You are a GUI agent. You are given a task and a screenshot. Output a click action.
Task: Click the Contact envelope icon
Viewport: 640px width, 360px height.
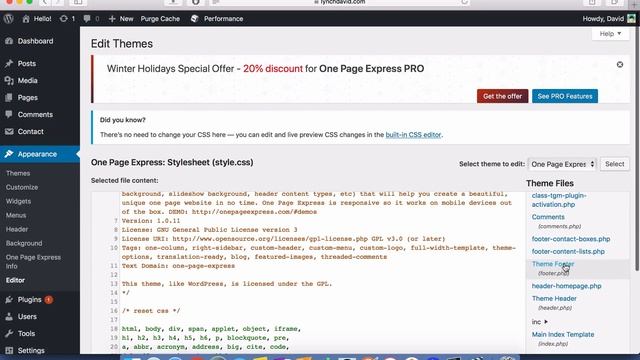pos(9,131)
